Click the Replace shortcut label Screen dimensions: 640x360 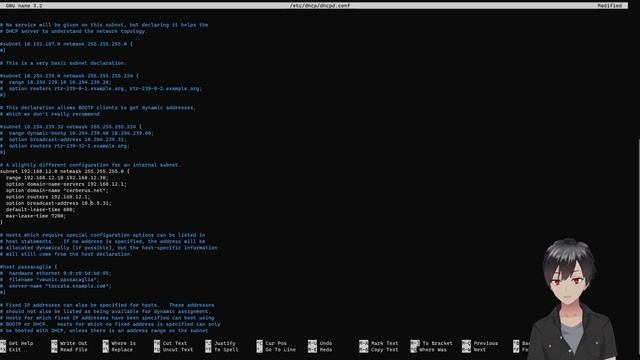tap(122, 350)
